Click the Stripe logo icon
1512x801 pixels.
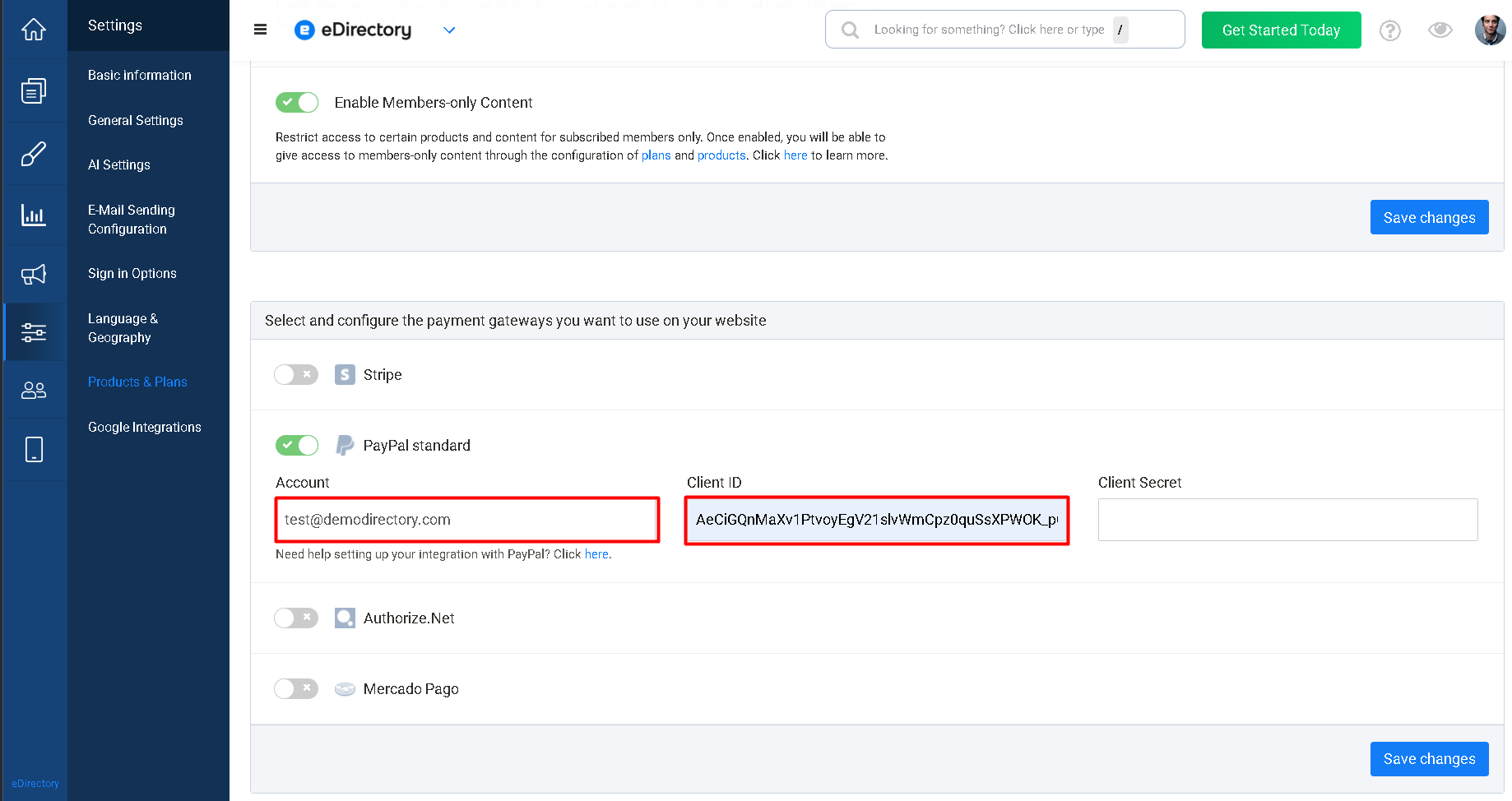(346, 375)
